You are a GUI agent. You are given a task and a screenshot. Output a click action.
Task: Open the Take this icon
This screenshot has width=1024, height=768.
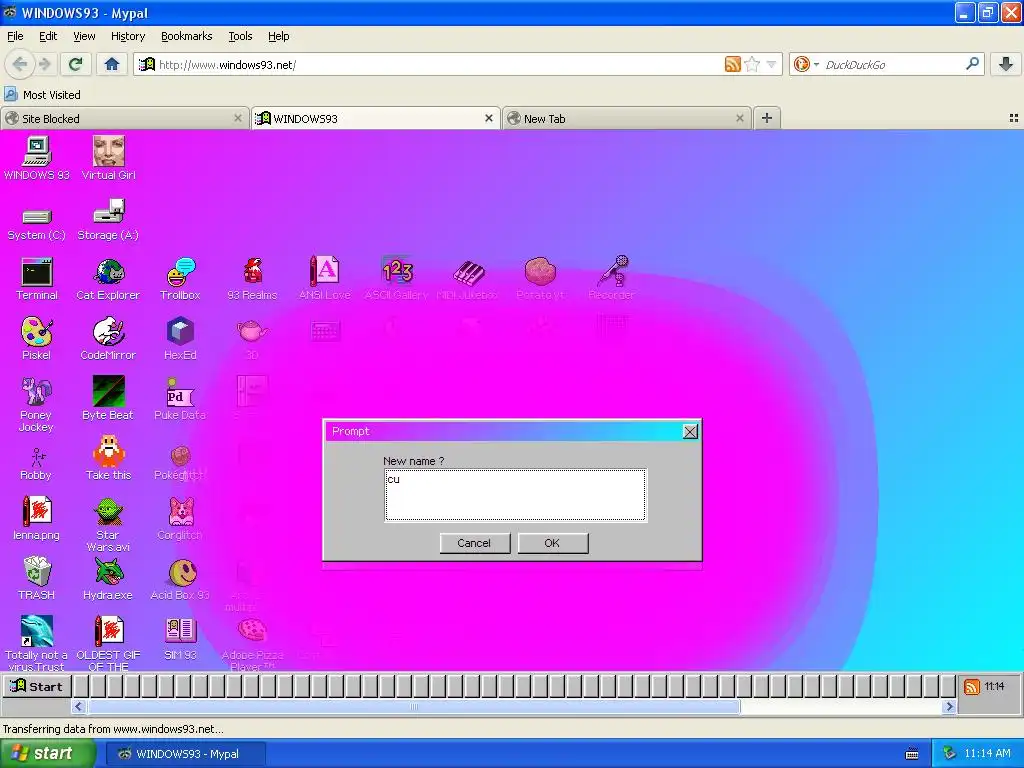108,458
